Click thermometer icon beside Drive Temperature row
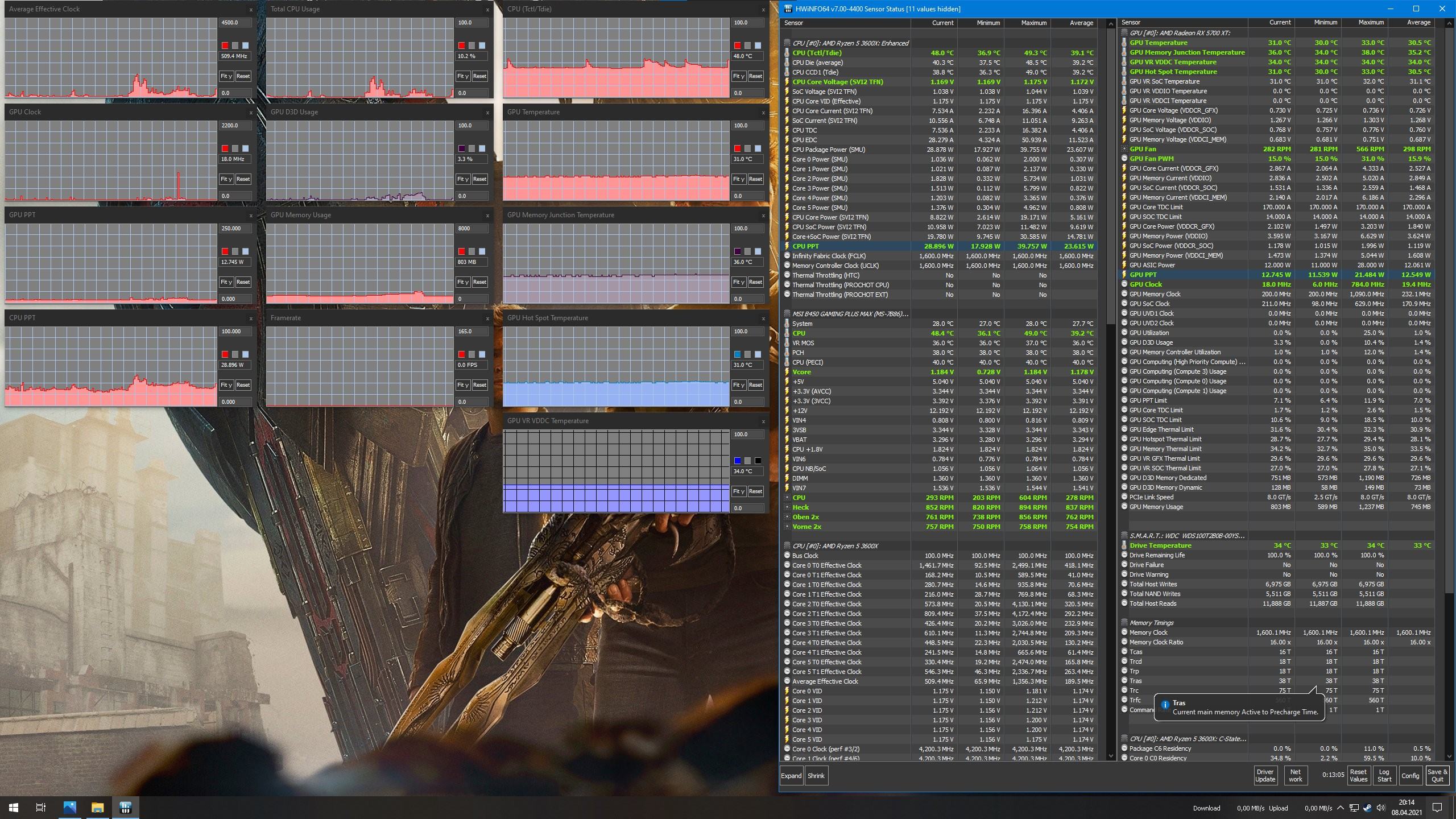 [x=1124, y=545]
